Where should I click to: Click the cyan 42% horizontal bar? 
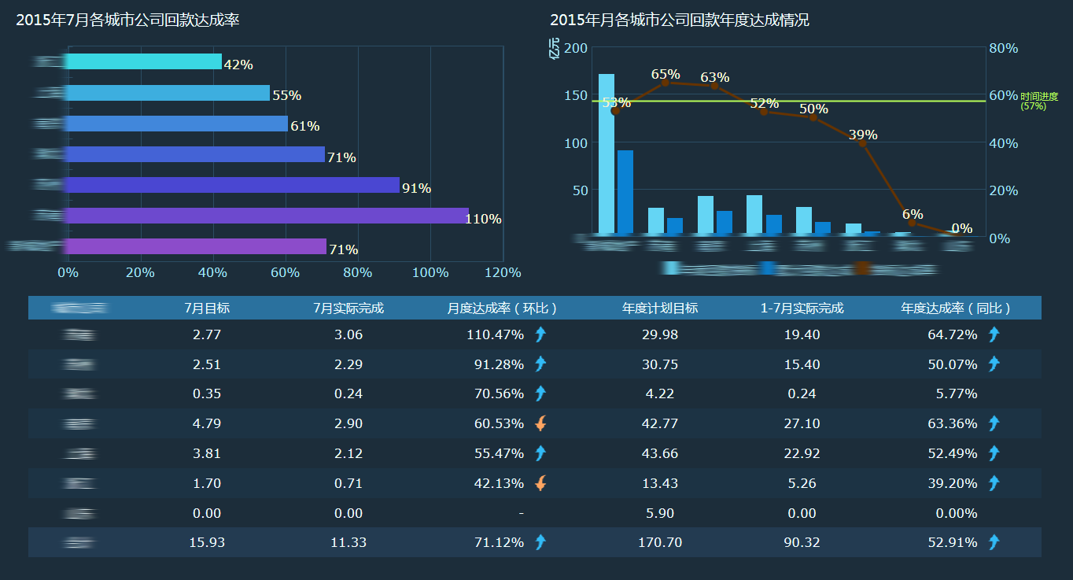click(144, 62)
